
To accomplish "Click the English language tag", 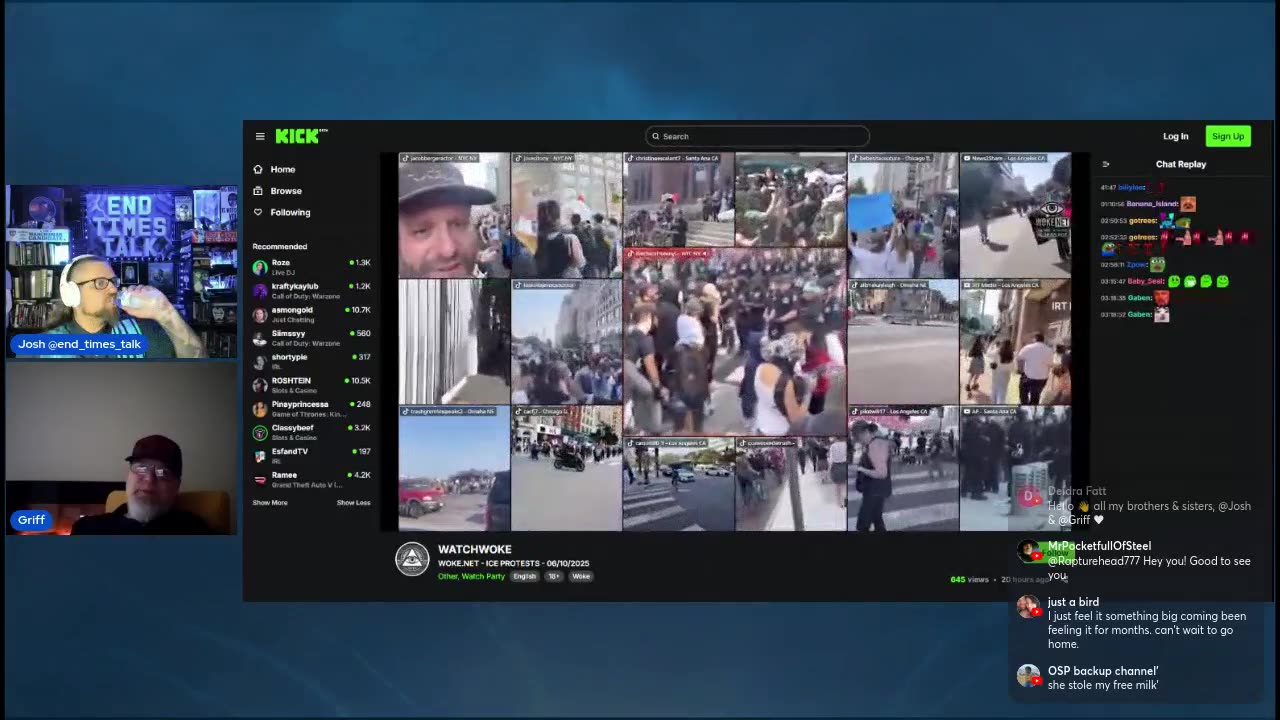I will pyautogui.click(x=525, y=576).
